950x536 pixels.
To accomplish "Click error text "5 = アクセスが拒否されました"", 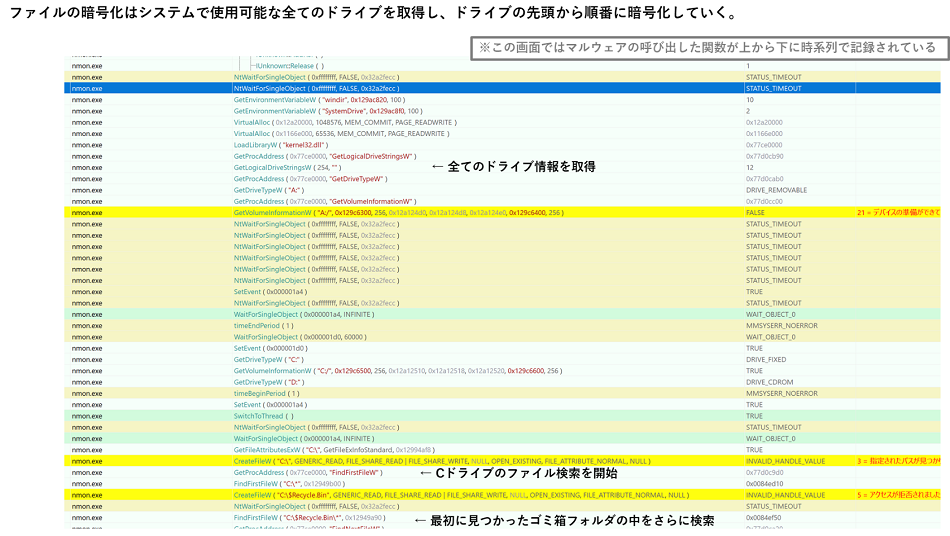I will click(x=899, y=495).
